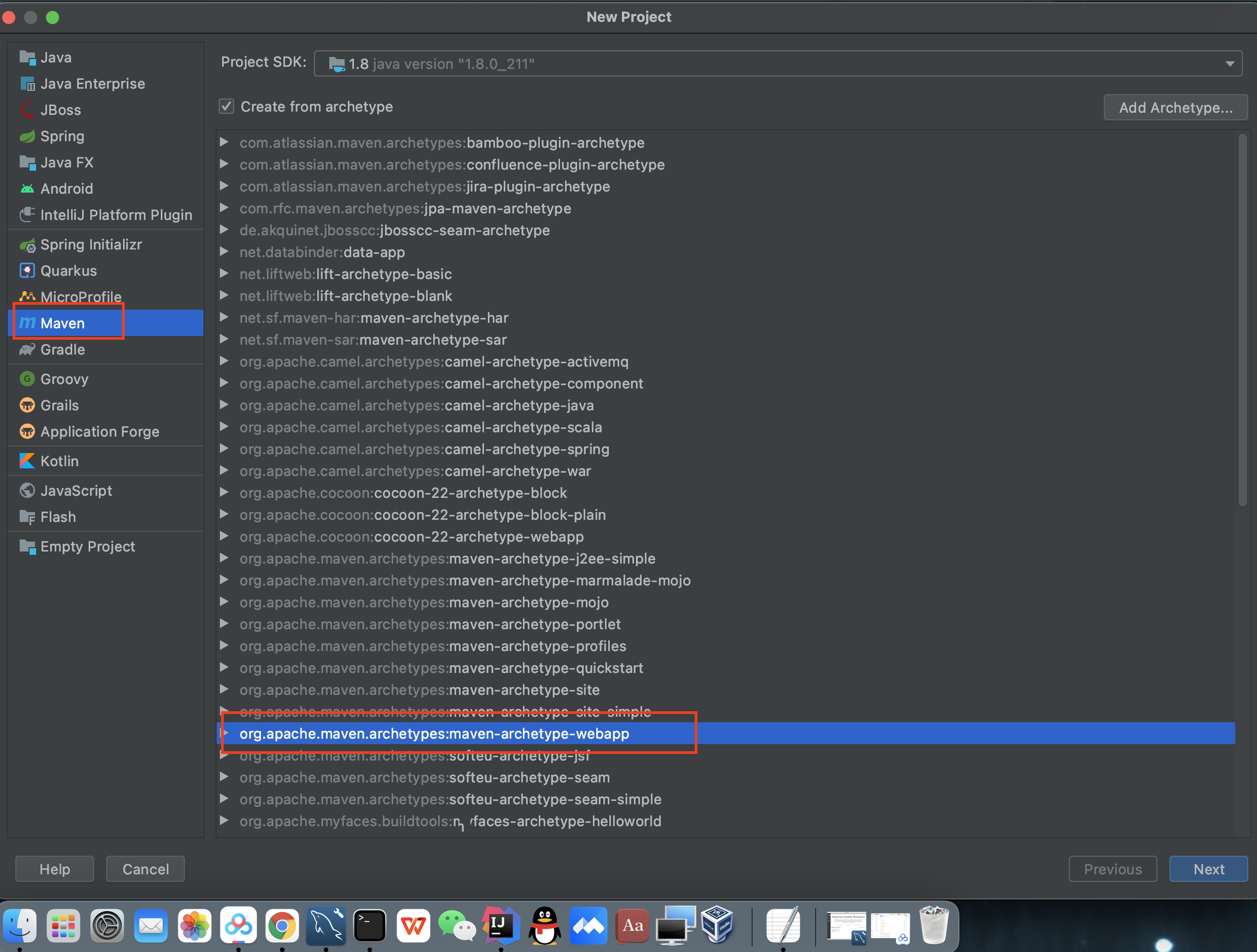Click the Previous button
The height and width of the screenshot is (952, 1257).
point(1113,869)
